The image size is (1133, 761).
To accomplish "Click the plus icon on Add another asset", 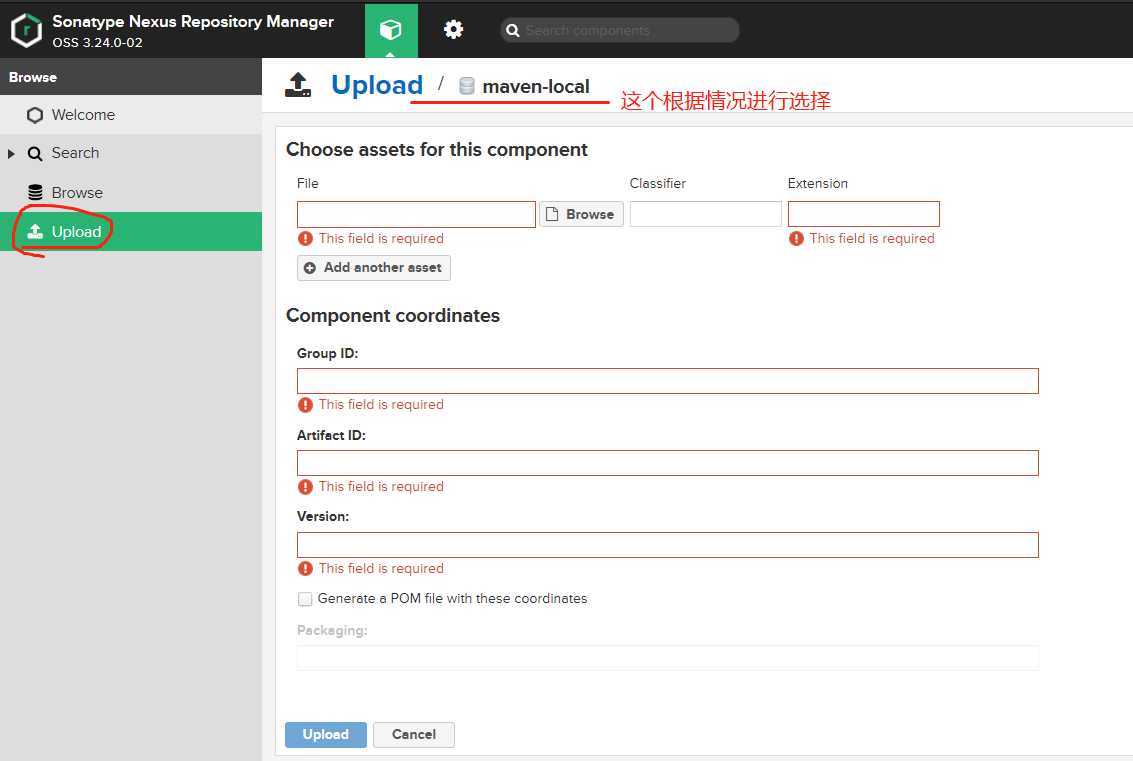I will click(310, 268).
